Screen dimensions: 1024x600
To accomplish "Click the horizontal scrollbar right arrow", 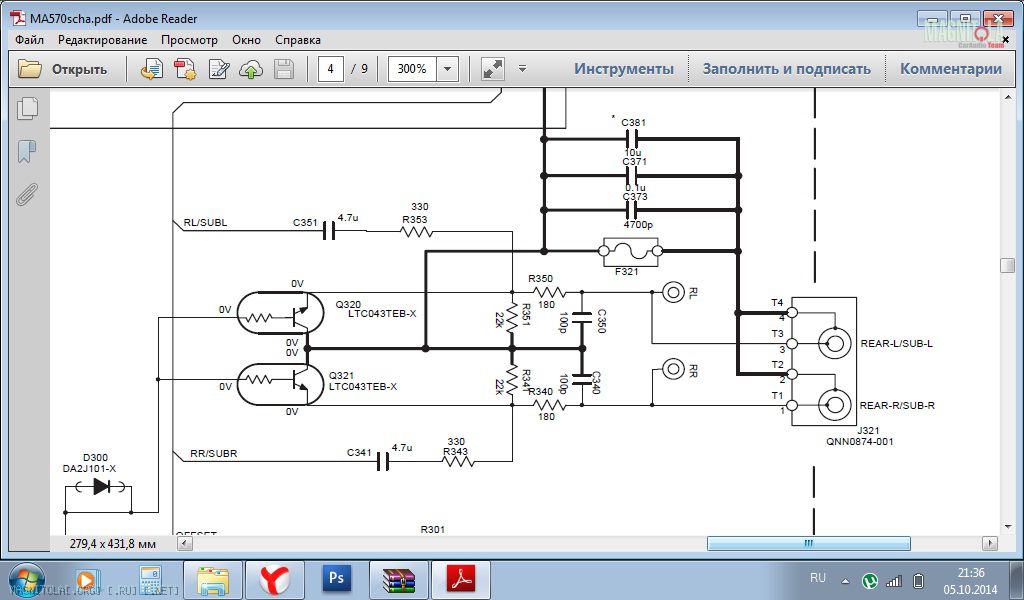I will pos(990,543).
